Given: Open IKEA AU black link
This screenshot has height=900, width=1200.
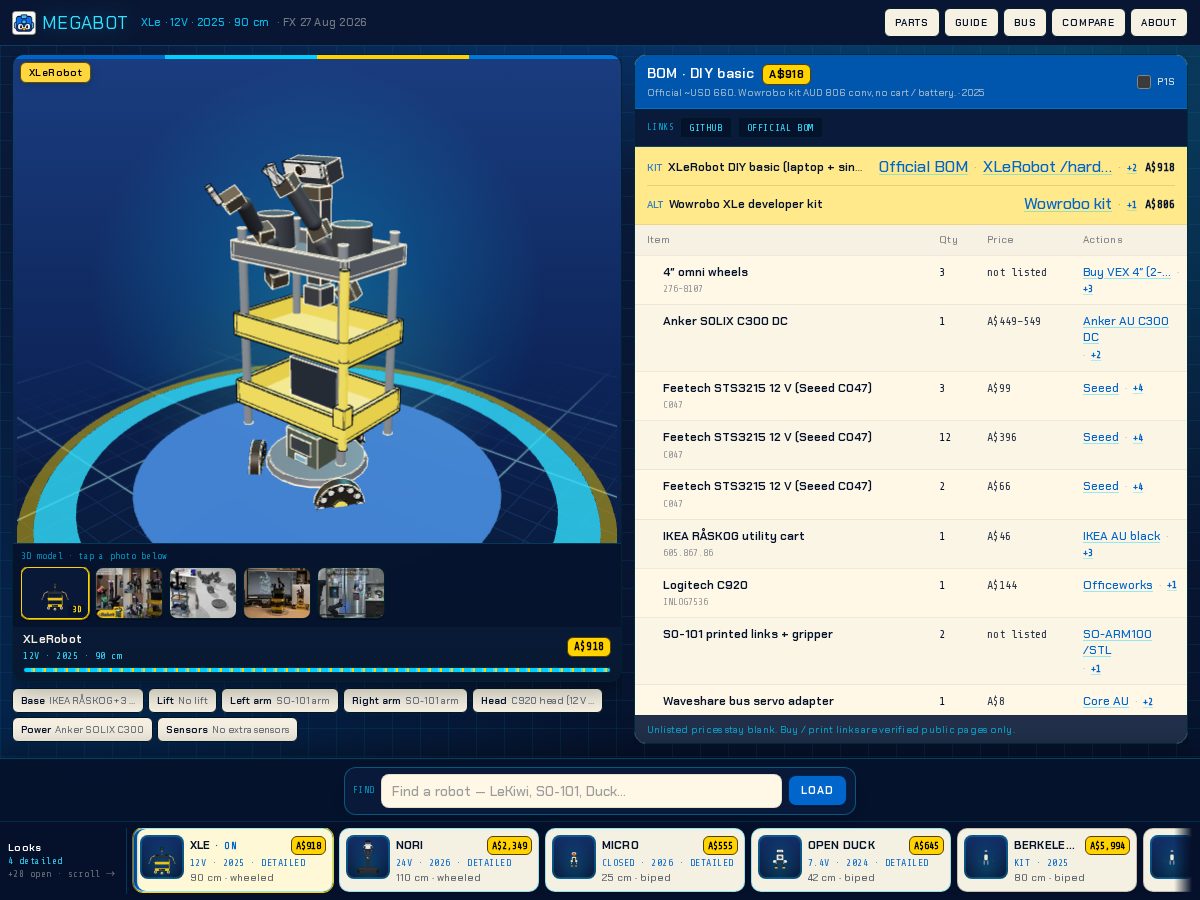Looking at the screenshot, I should click(1122, 536).
